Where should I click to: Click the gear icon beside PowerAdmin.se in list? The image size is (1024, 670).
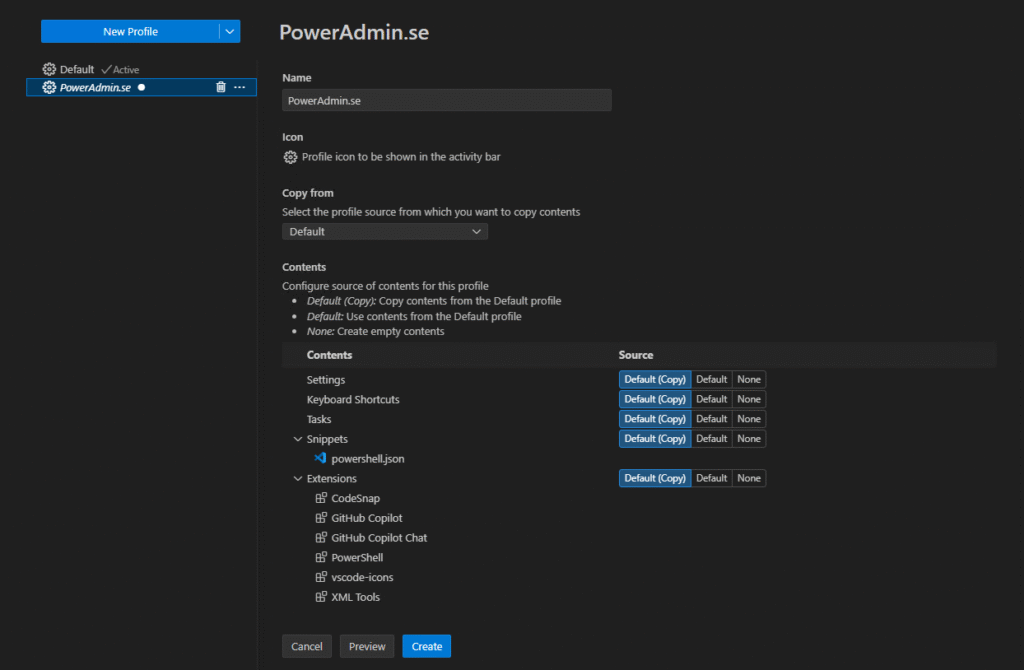[49, 88]
